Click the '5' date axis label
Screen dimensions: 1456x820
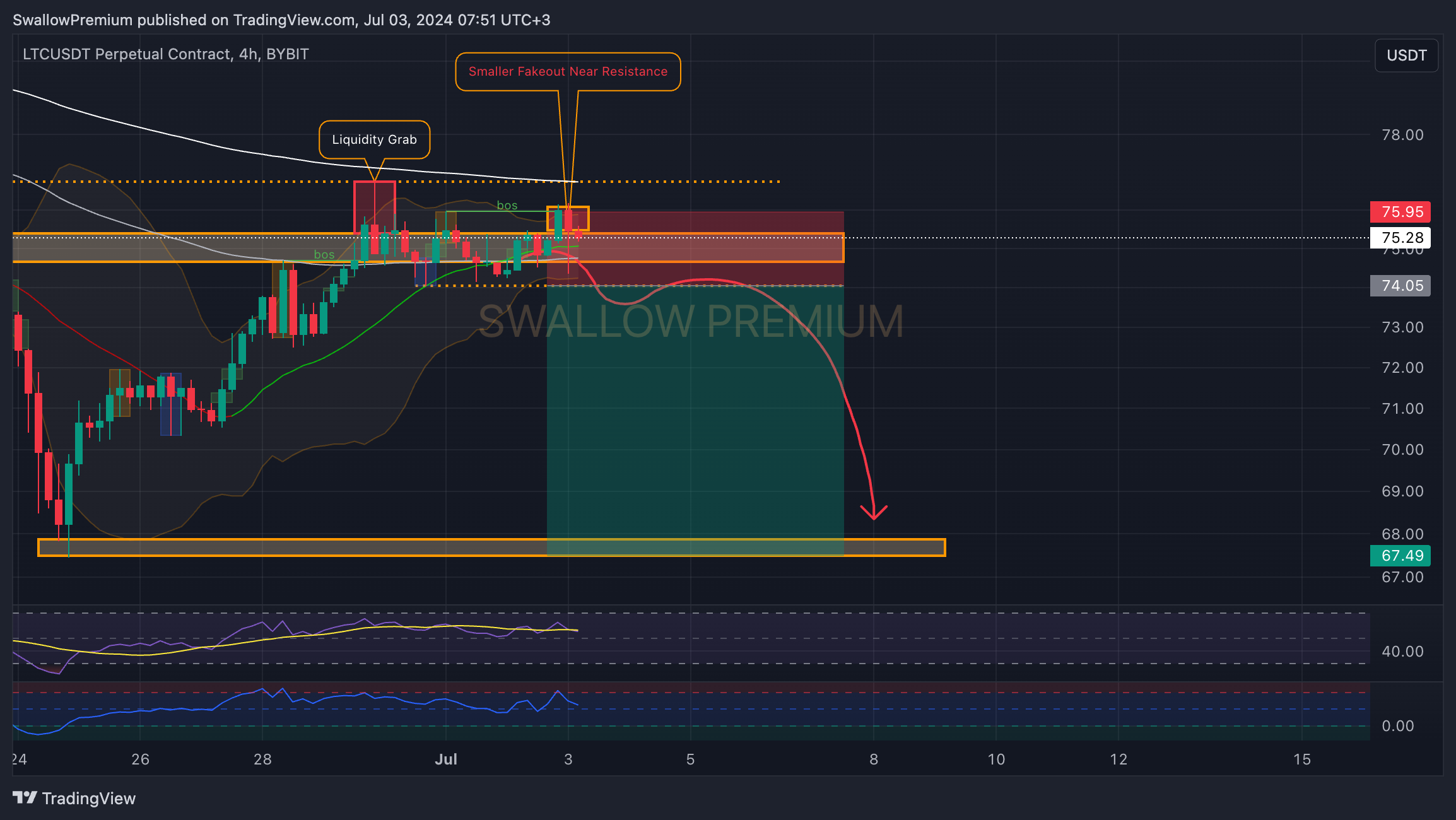point(690,759)
